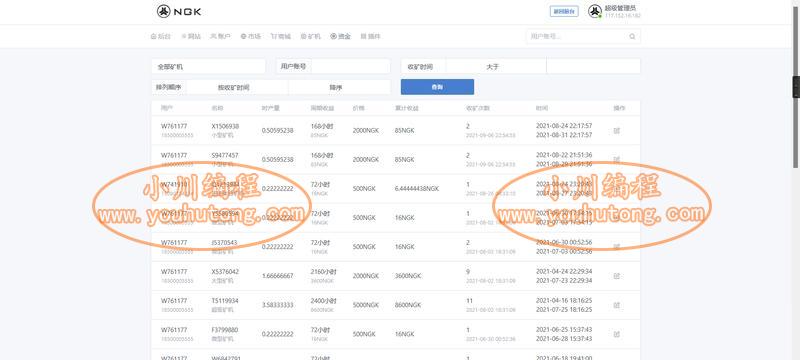Click miner name X1506938
The image size is (800, 360).
tap(225, 126)
